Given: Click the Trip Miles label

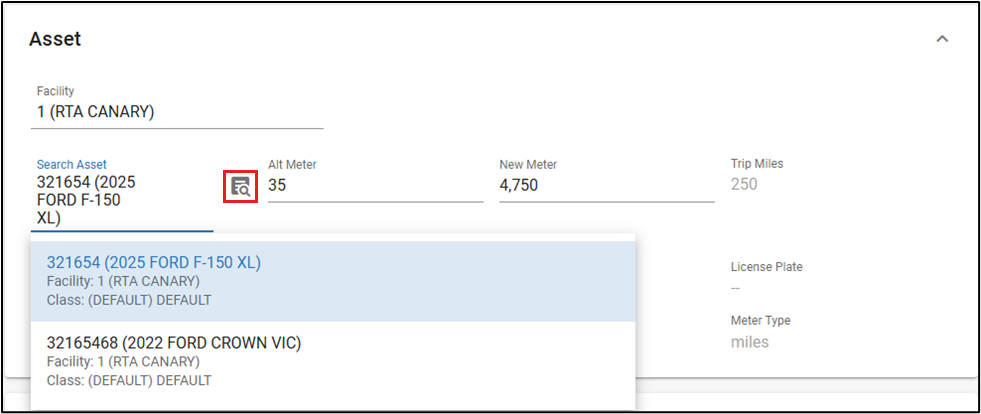Looking at the screenshot, I should click(x=757, y=164).
